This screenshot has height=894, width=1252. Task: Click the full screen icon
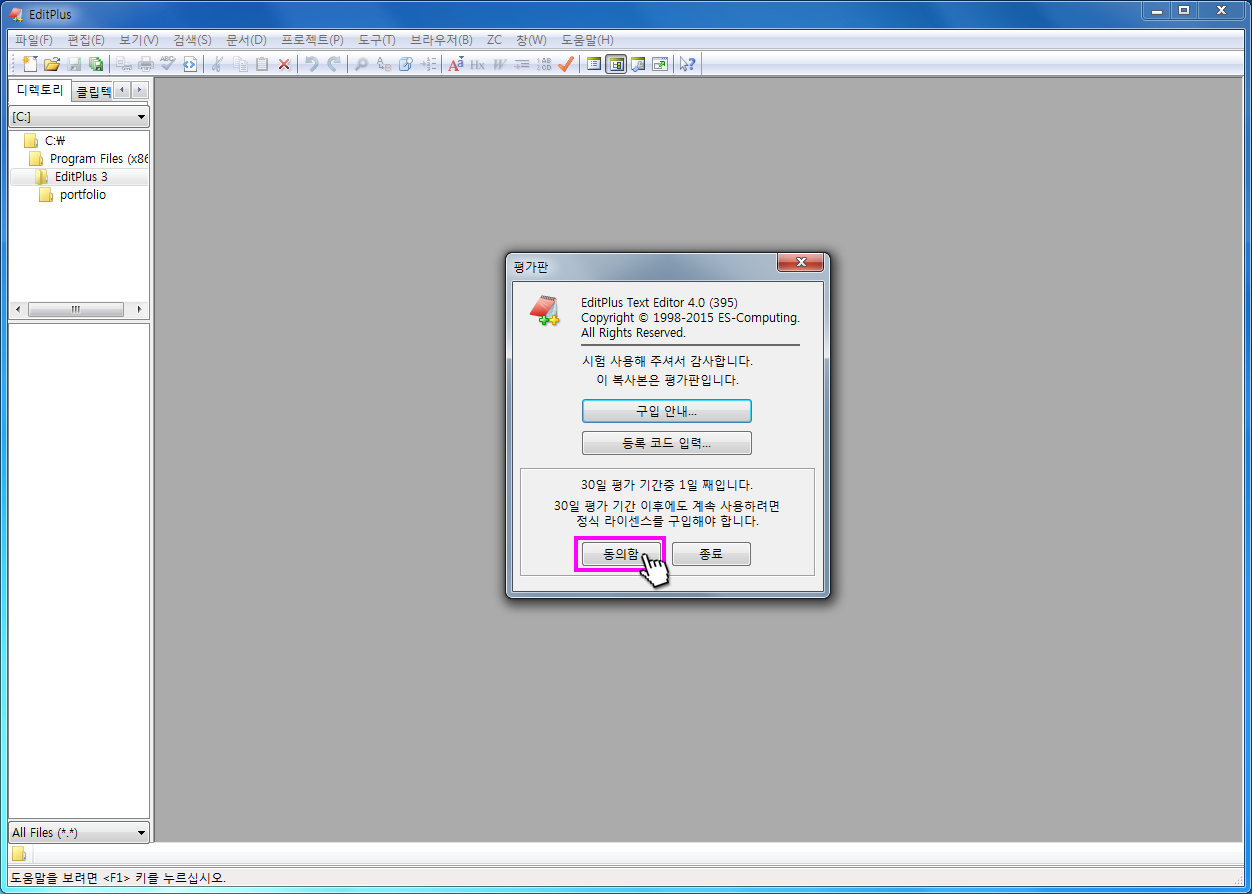click(x=660, y=64)
